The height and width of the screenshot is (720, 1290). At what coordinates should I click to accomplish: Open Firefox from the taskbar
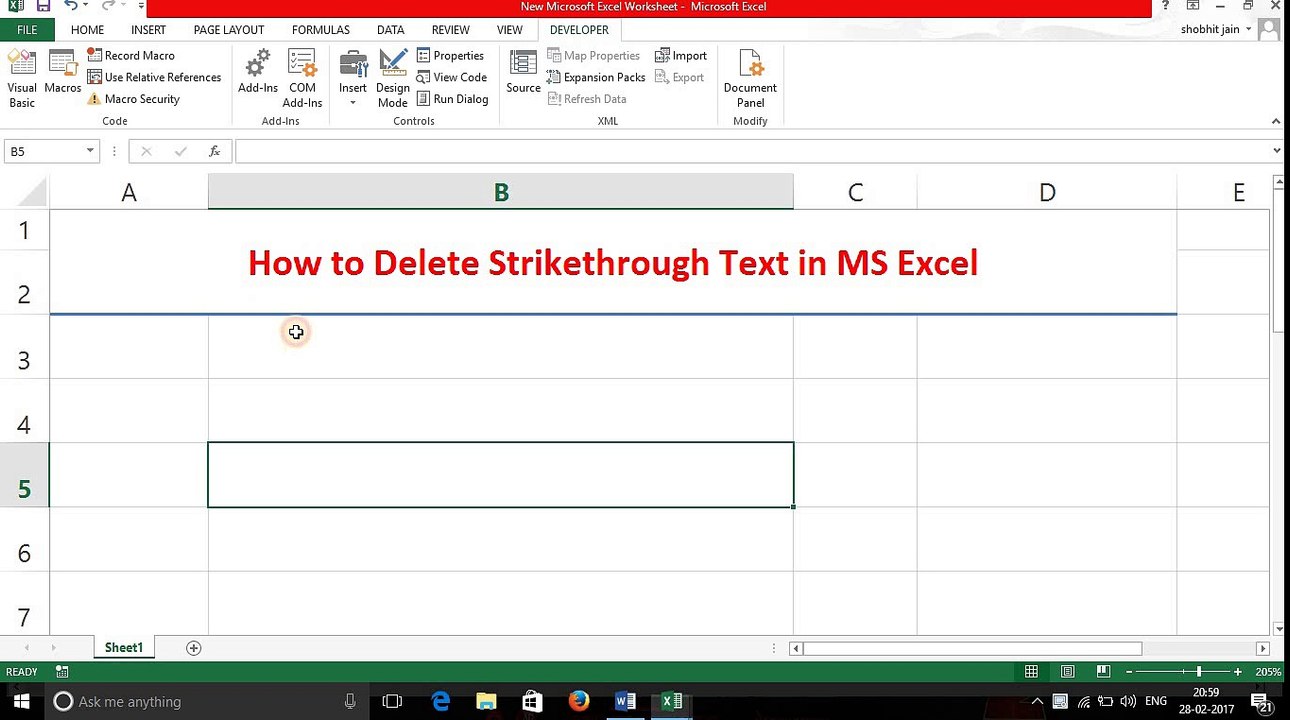click(x=579, y=701)
